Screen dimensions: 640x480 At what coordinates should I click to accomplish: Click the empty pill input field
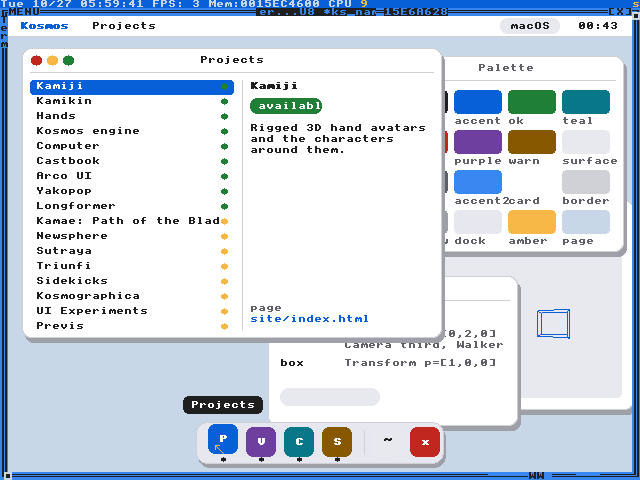(330, 397)
